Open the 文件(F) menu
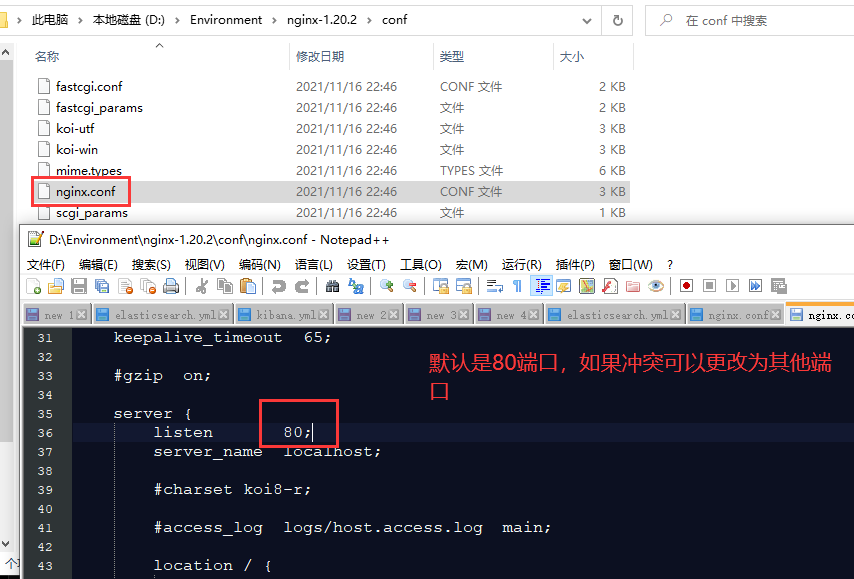This screenshot has width=854, height=579. [46, 265]
